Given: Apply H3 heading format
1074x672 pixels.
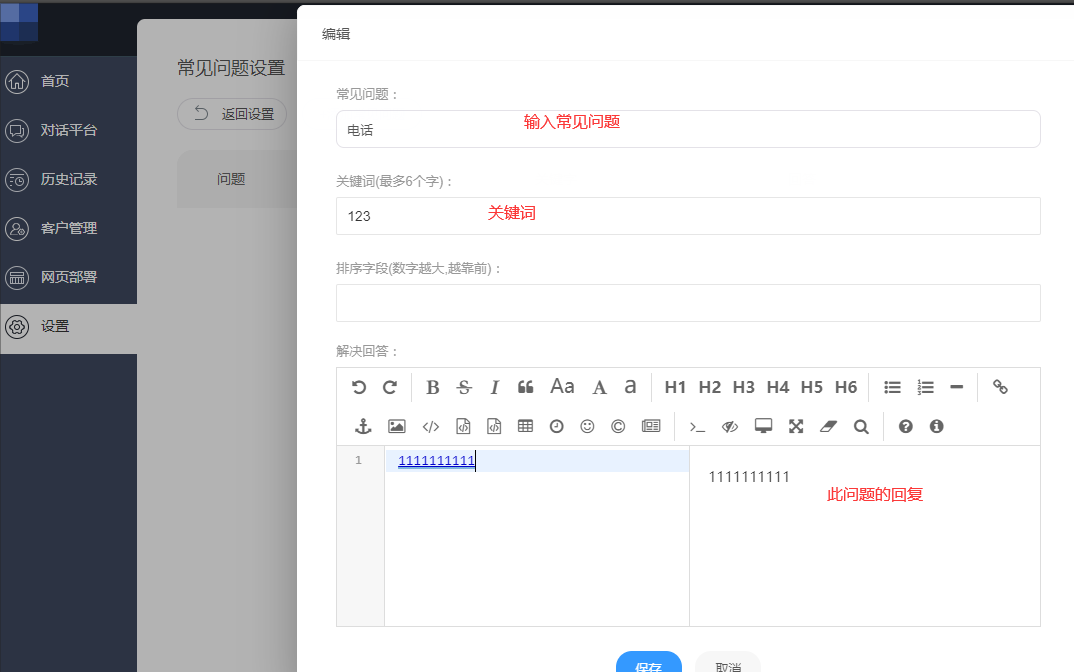Looking at the screenshot, I should pos(743,387).
